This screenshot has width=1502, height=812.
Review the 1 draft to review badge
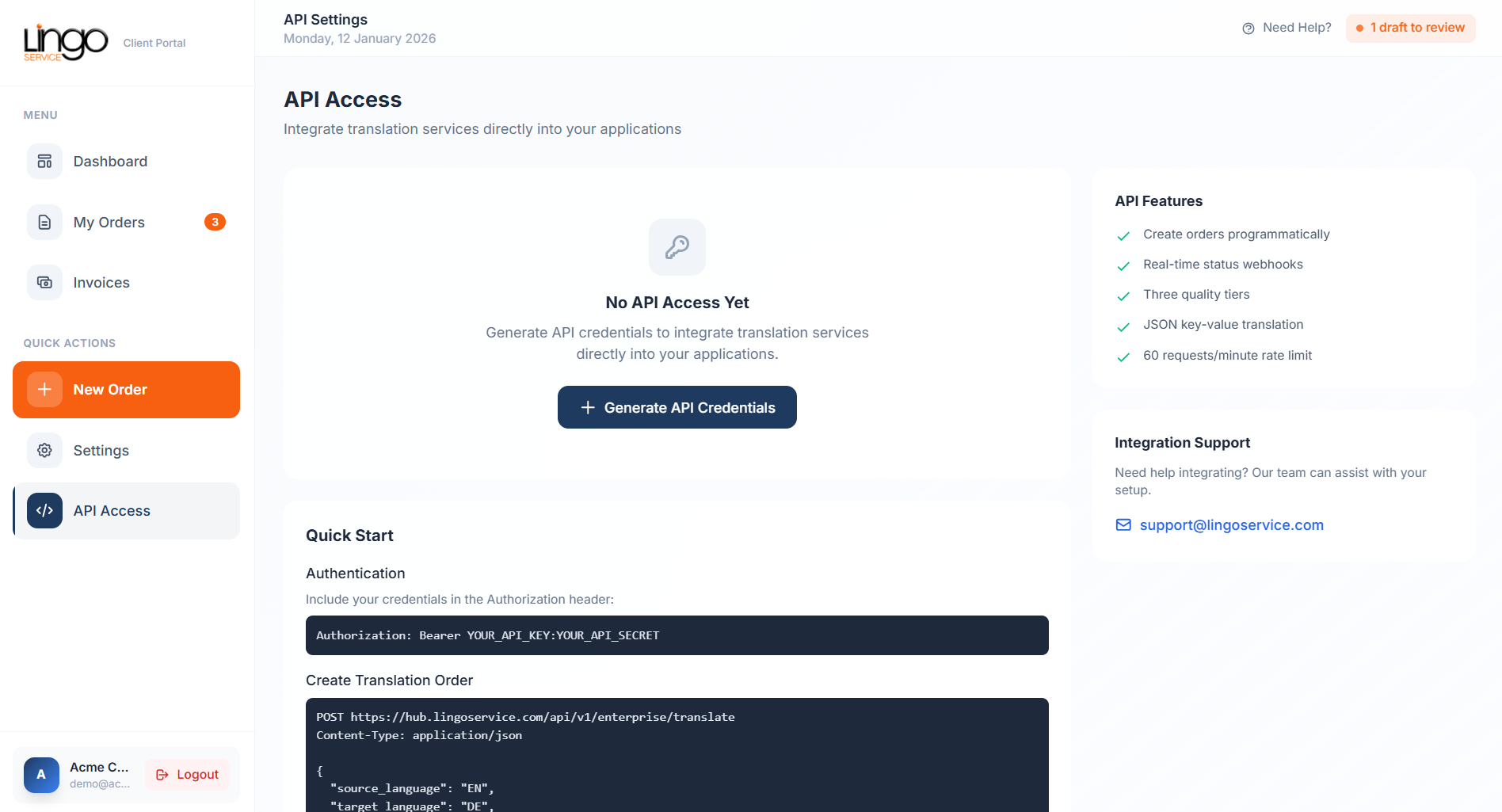(1410, 28)
